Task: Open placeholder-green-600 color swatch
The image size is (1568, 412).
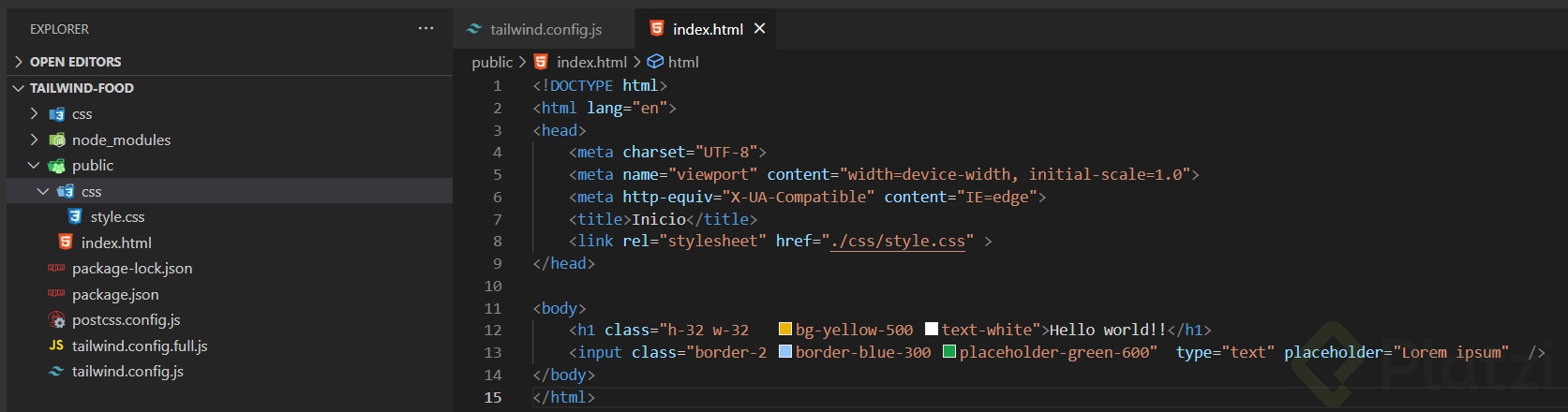Action: [x=949, y=351]
